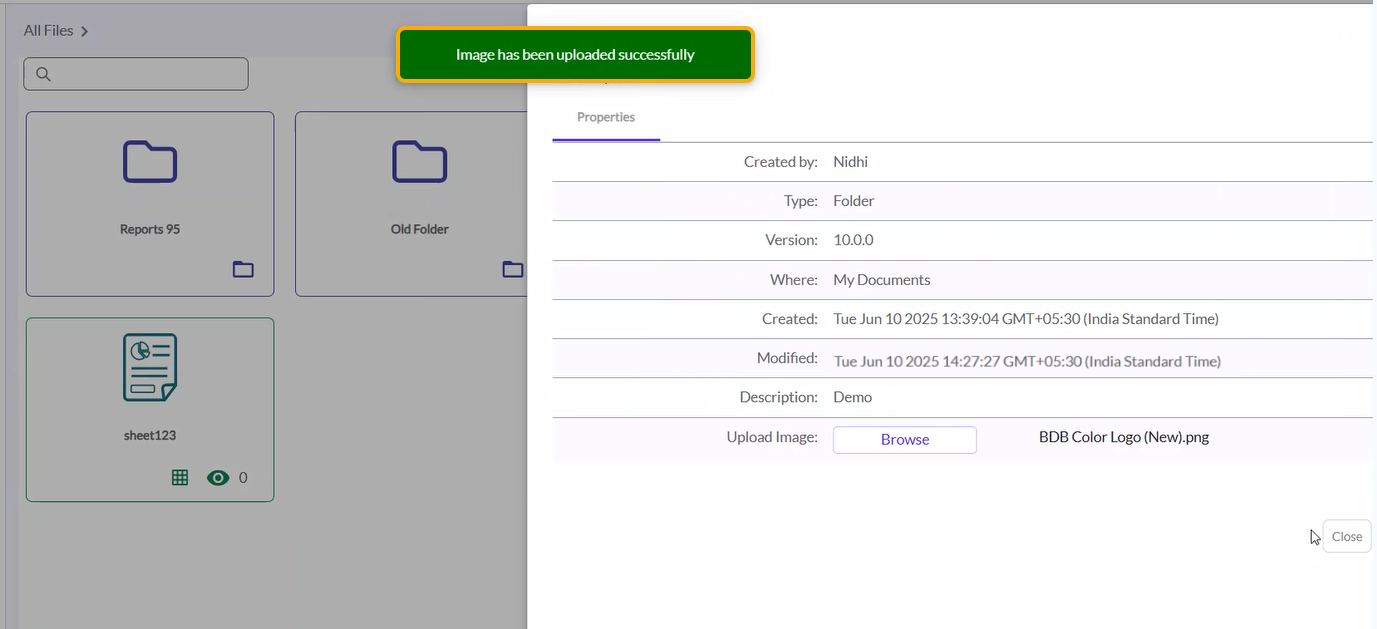
Task: Switch to the Properties tab
Action: tap(606, 117)
